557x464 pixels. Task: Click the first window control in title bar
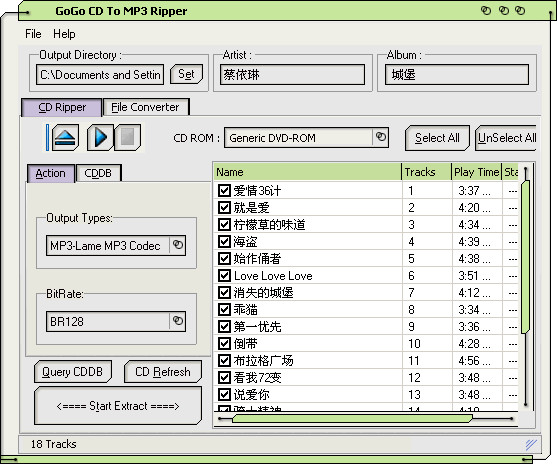click(486, 11)
